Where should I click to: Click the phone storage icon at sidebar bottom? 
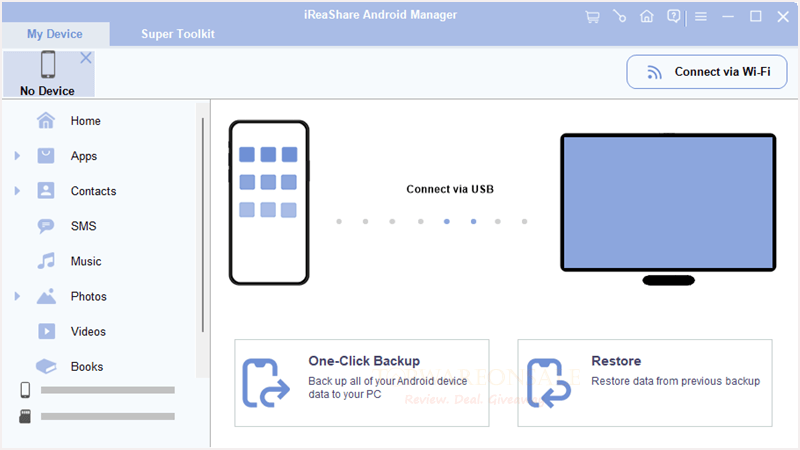(x=25, y=390)
